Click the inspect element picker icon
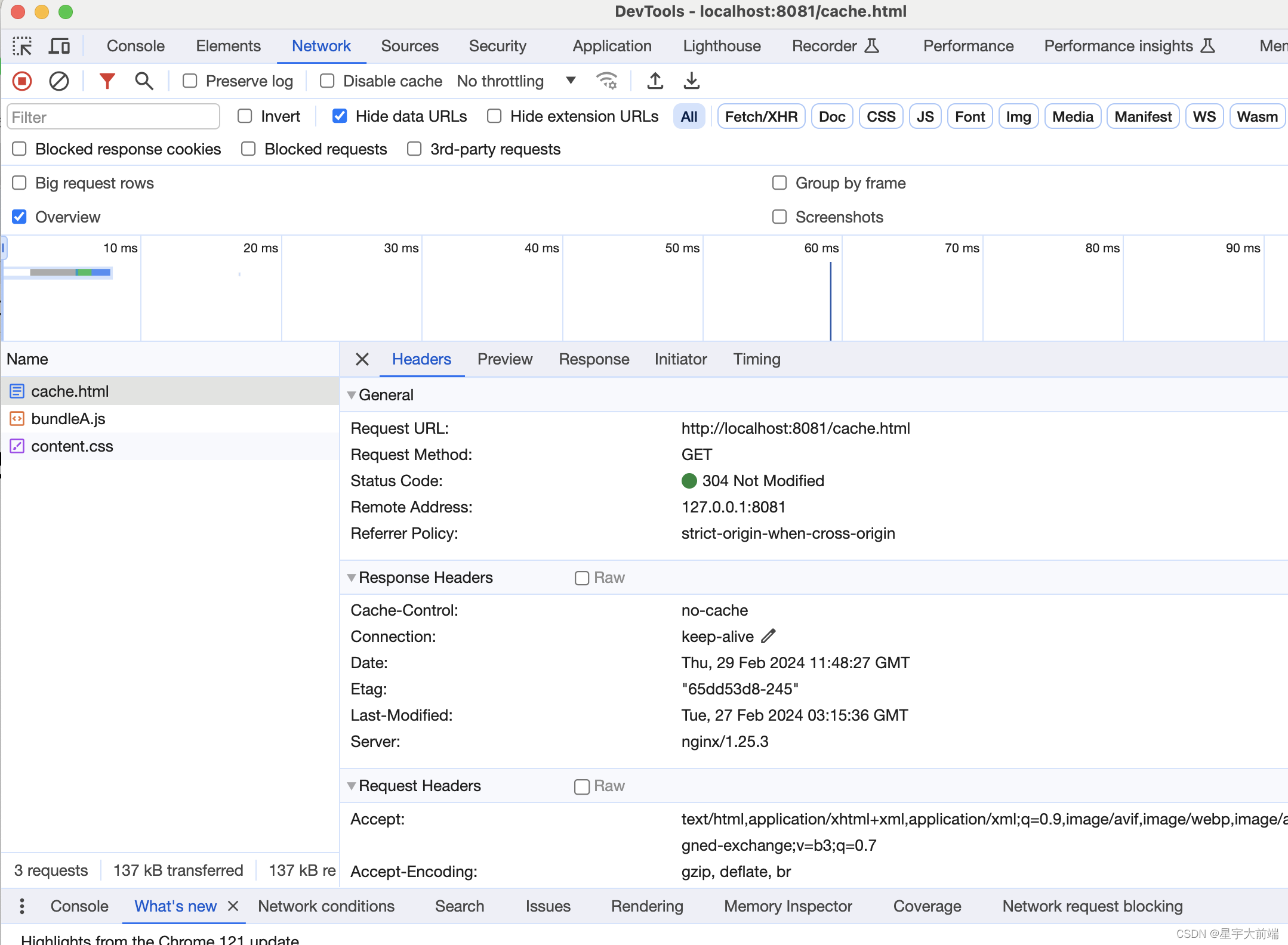The height and width of the screenshot is (945, 1288). click(x=22, y=46)
